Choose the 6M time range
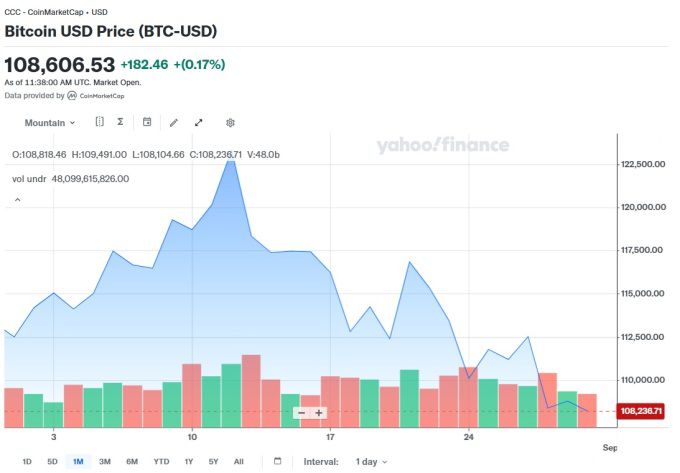Screen dimensions: 680x473 (132, 461)
